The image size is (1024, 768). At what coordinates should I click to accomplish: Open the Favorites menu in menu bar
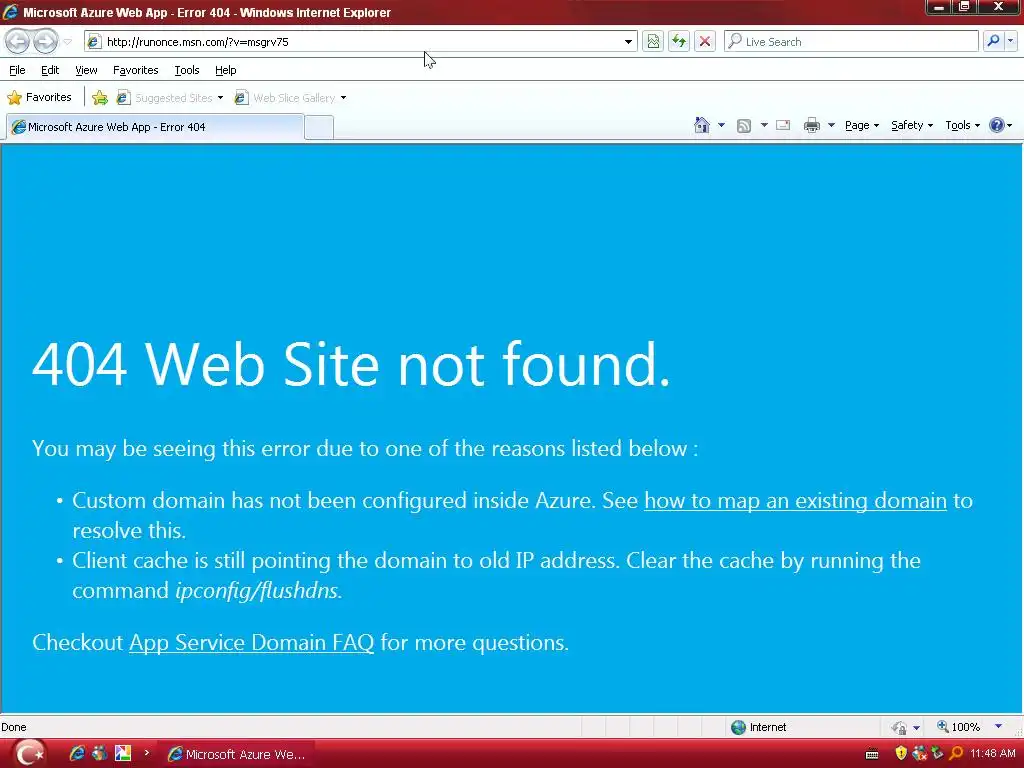click(135, 70)
